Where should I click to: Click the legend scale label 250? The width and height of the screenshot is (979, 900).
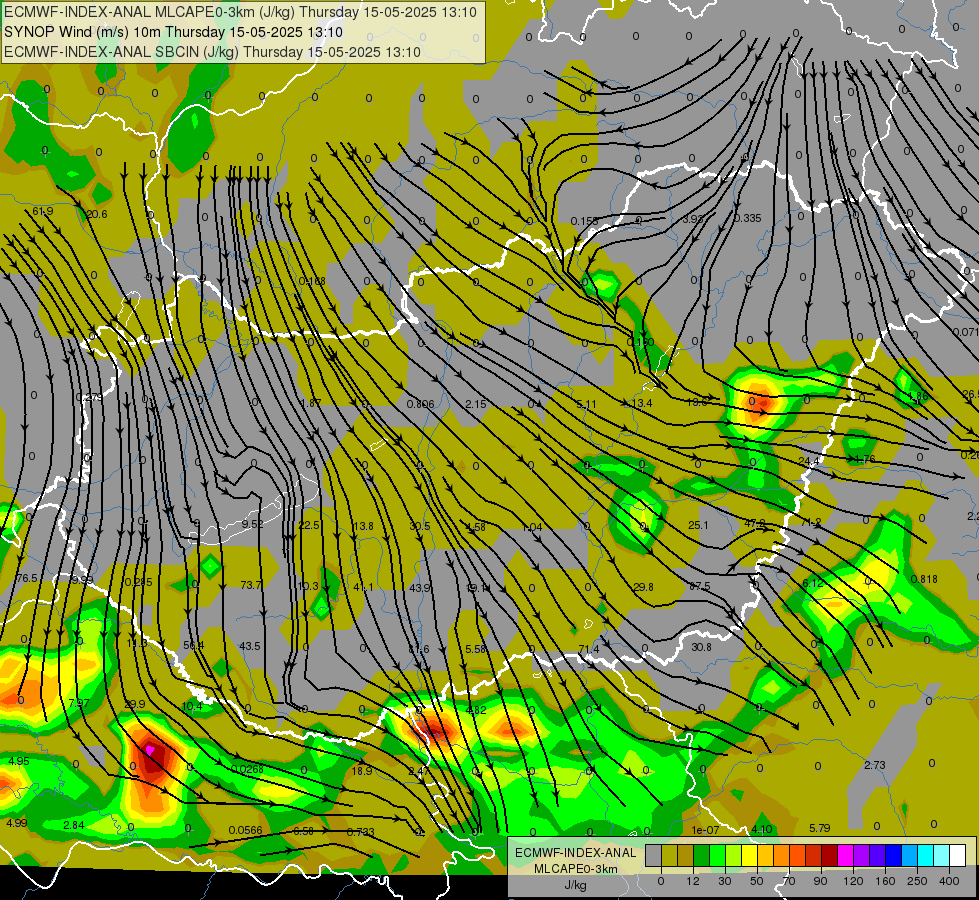click(x=917, y=881)
